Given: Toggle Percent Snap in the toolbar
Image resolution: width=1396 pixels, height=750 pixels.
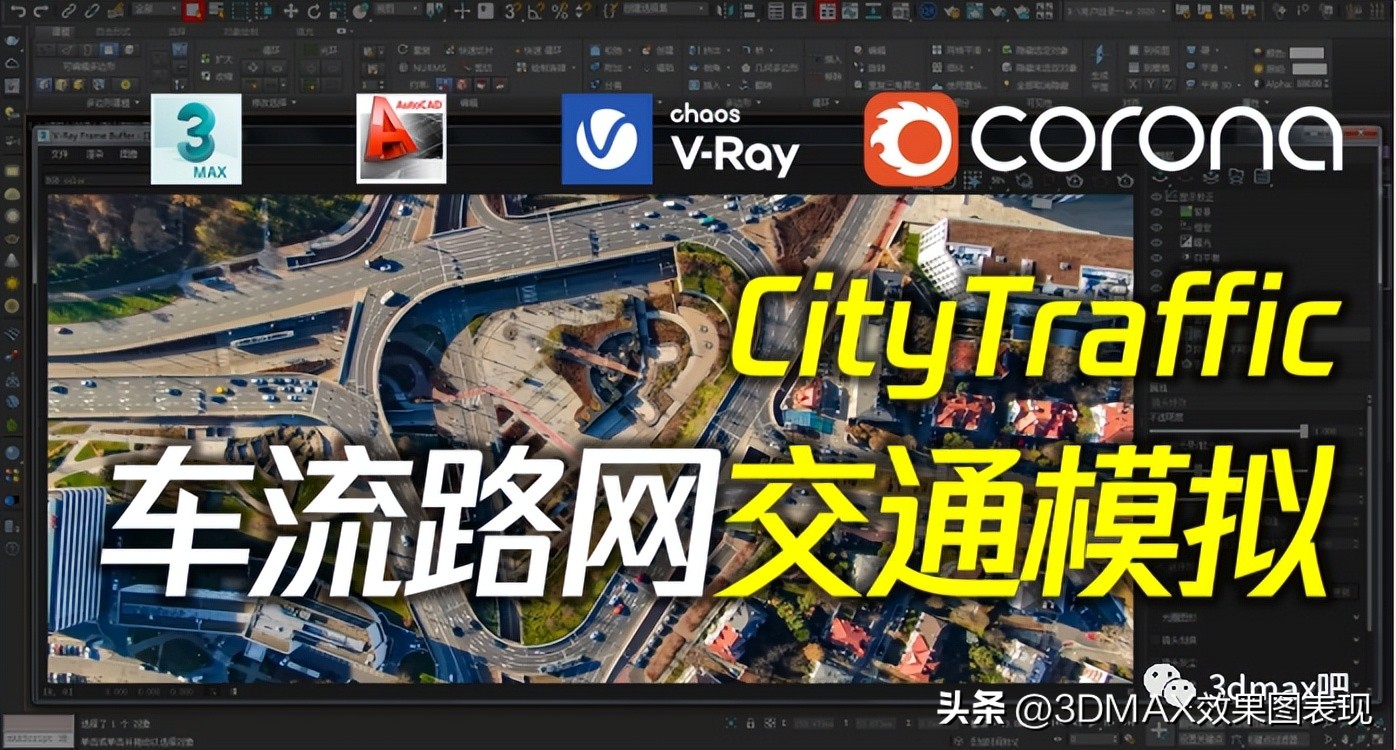Looking at the screenshot, I should pos(560,10).
